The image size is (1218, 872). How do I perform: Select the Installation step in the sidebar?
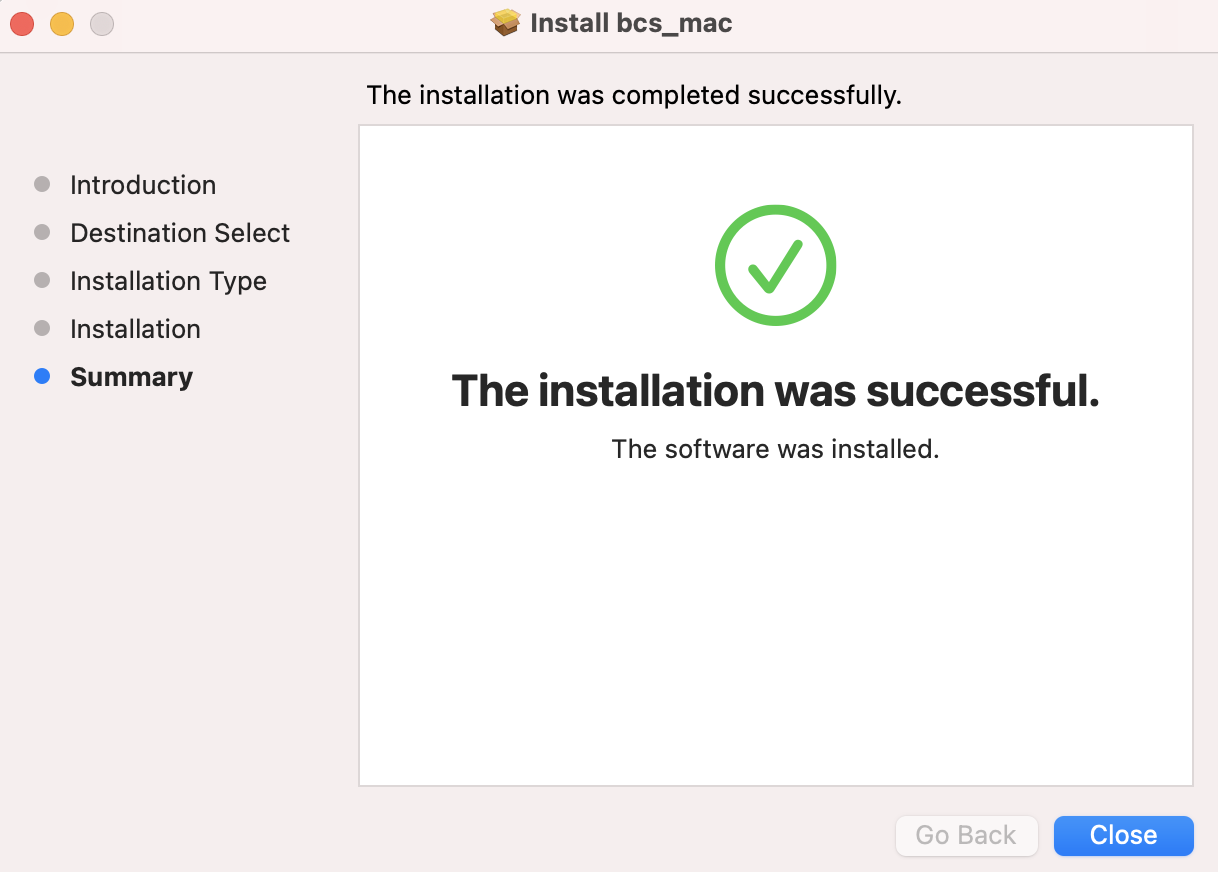(x=135, y=329)
